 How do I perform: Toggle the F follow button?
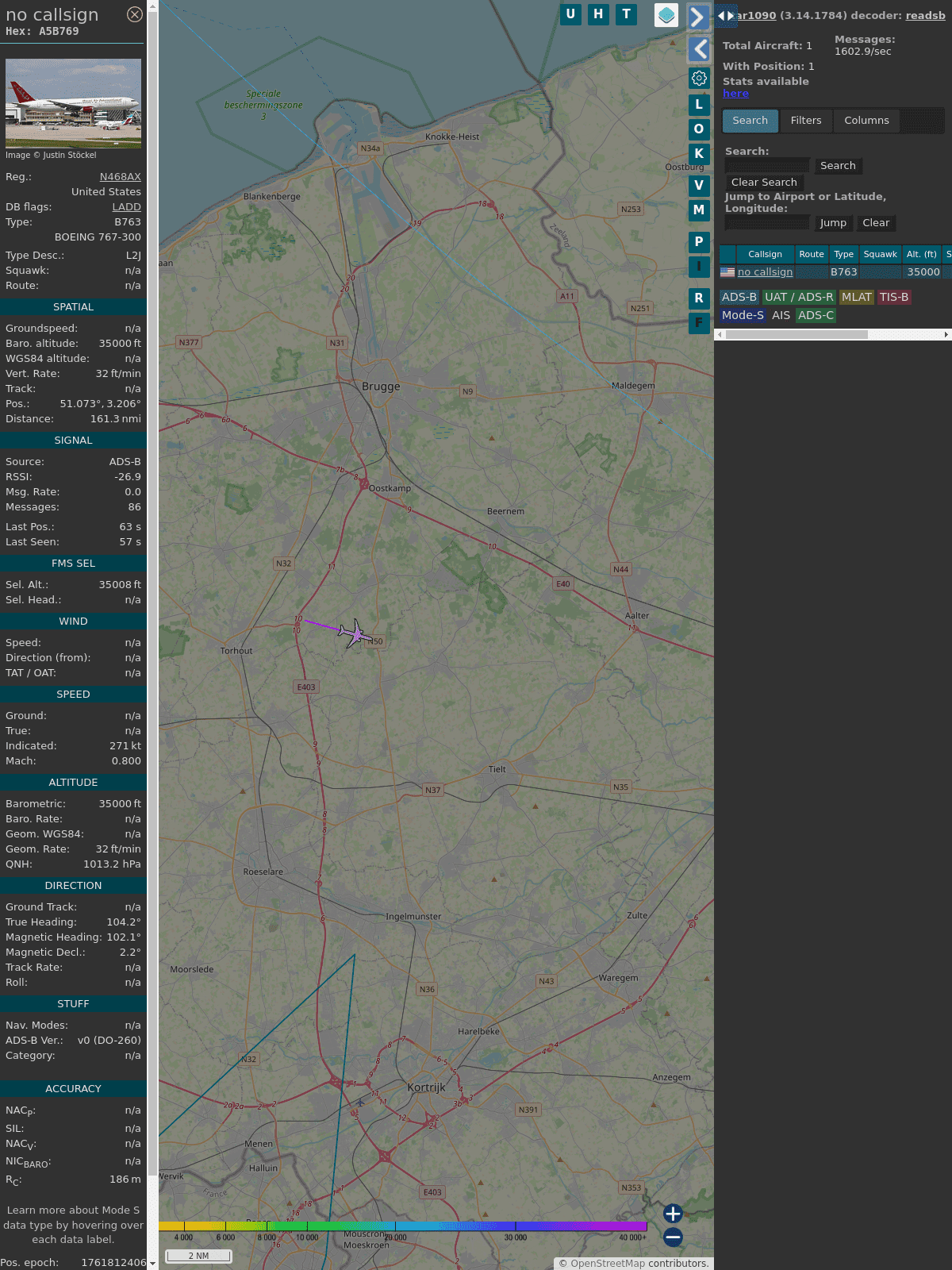699,322
